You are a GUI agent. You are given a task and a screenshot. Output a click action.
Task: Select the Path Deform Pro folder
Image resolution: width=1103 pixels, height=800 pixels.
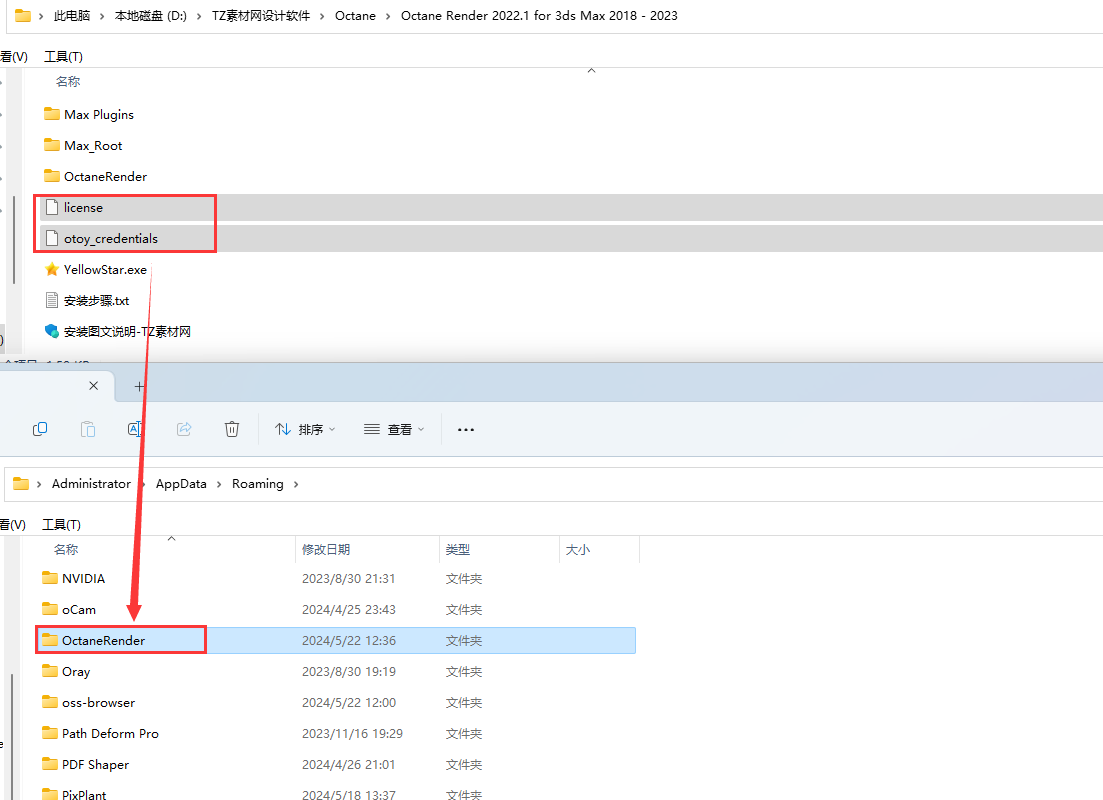pos(100,733)
